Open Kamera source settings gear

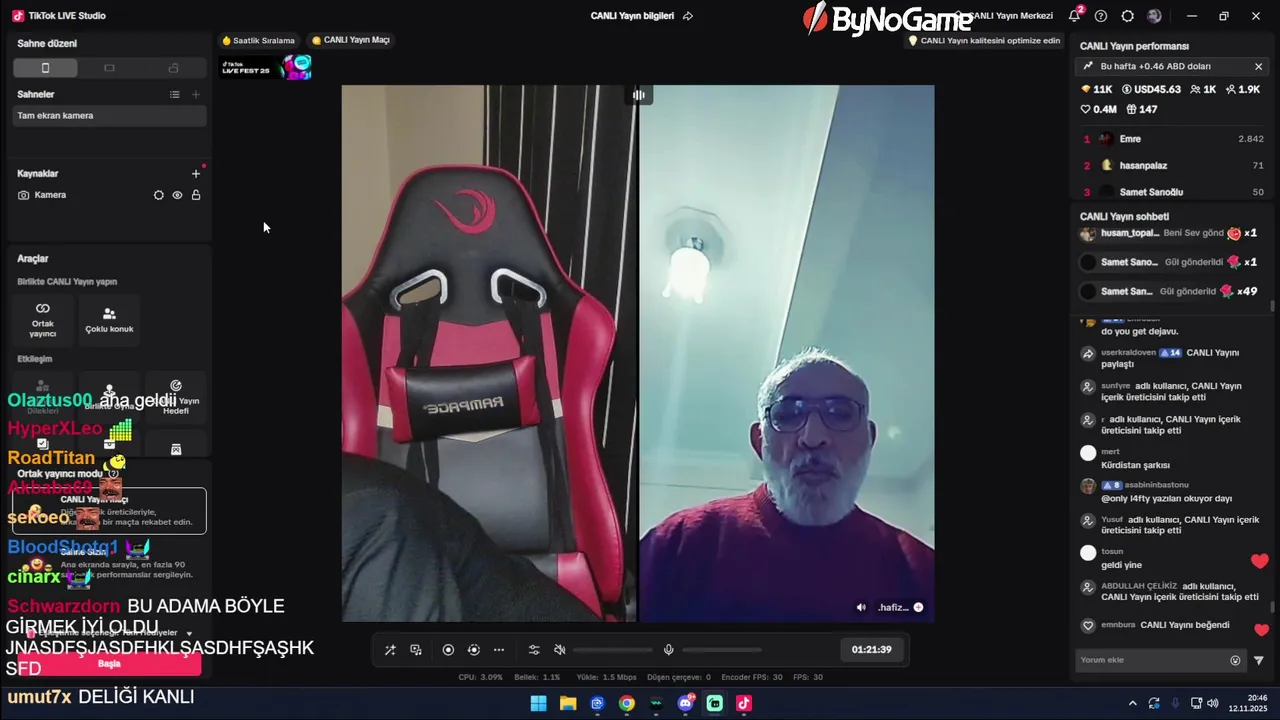pos(158,195)
